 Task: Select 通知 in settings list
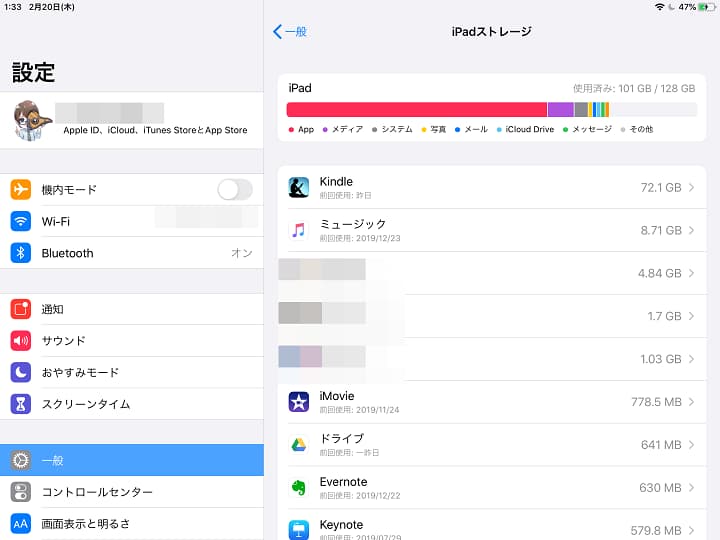point(132,309)
